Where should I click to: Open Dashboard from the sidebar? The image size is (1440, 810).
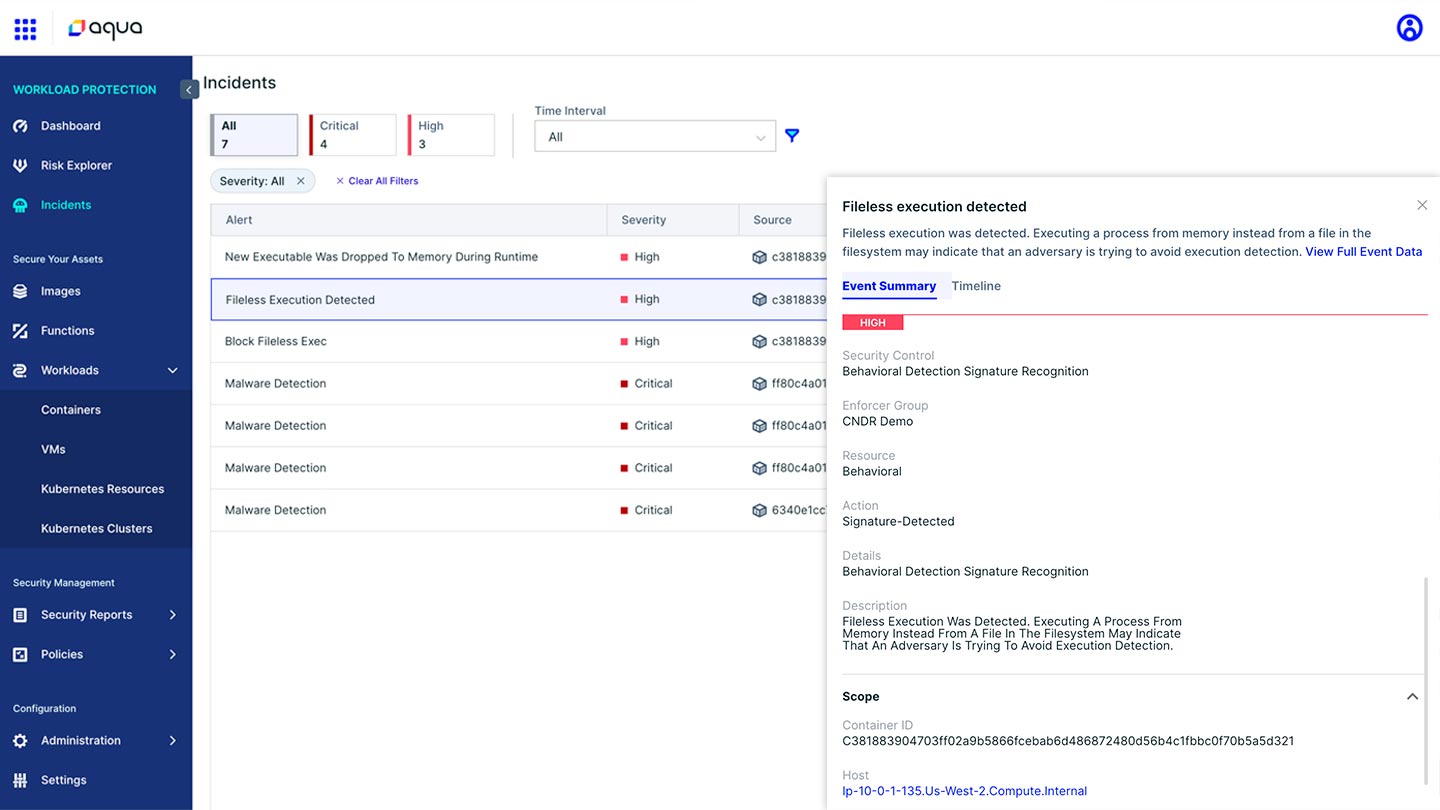[x=70, y=126]
